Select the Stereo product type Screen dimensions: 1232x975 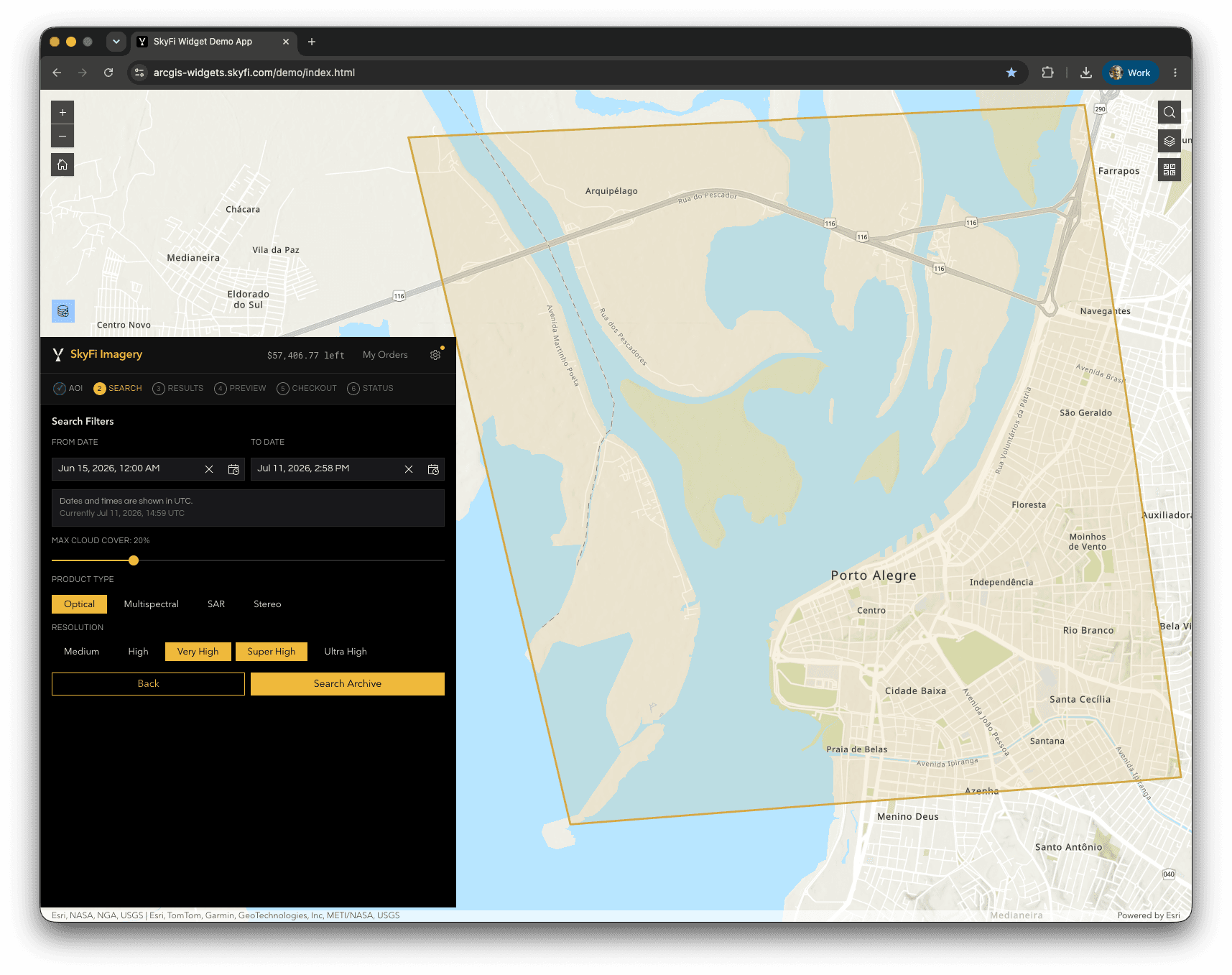pos(267,604)
